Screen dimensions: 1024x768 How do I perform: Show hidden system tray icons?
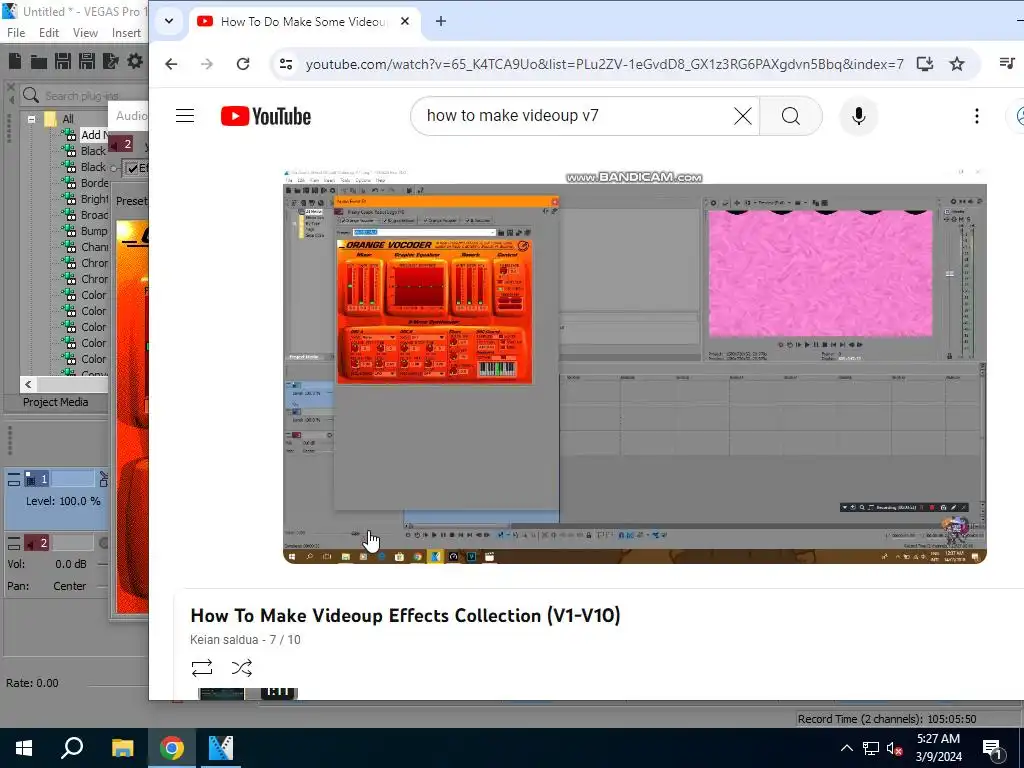[846, 748]
